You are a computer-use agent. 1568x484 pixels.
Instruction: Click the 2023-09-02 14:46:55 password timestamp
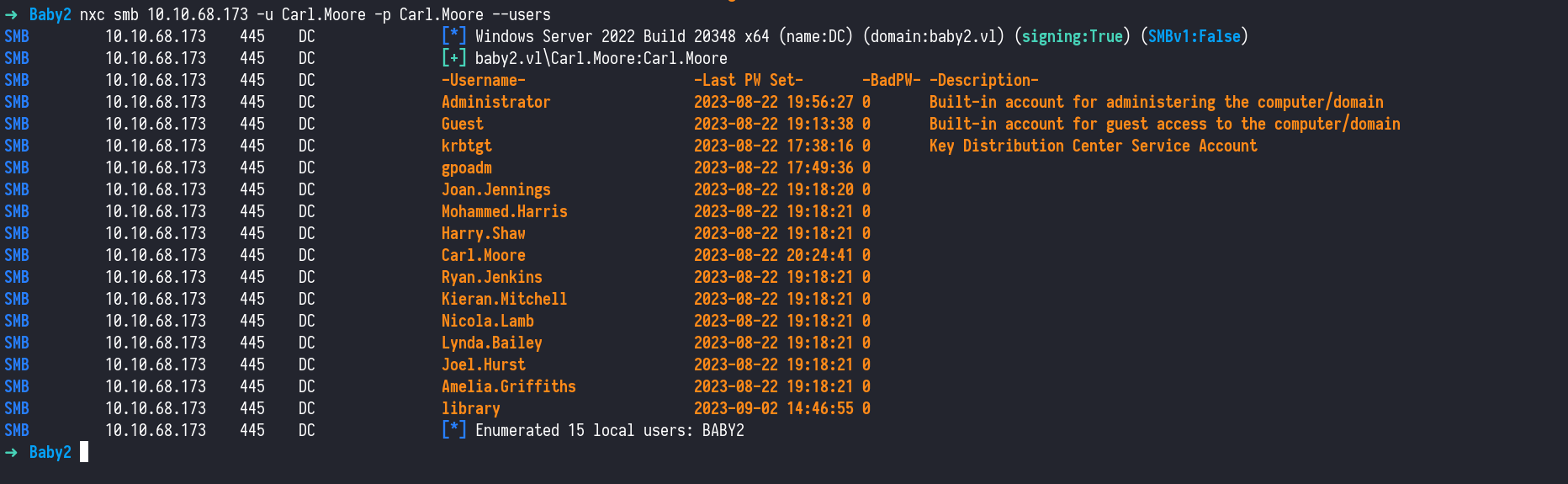point(773,408)
